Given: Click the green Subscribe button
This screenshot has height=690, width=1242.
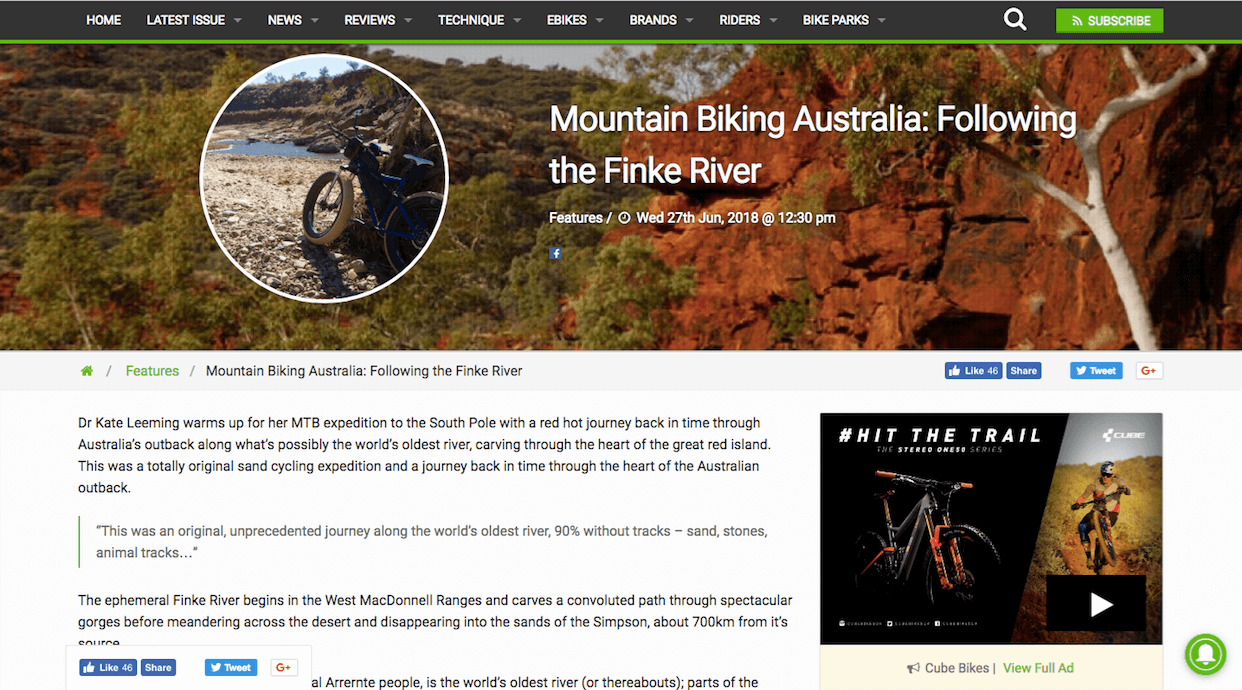Looking at the screenshot, I should [1109, 20].
